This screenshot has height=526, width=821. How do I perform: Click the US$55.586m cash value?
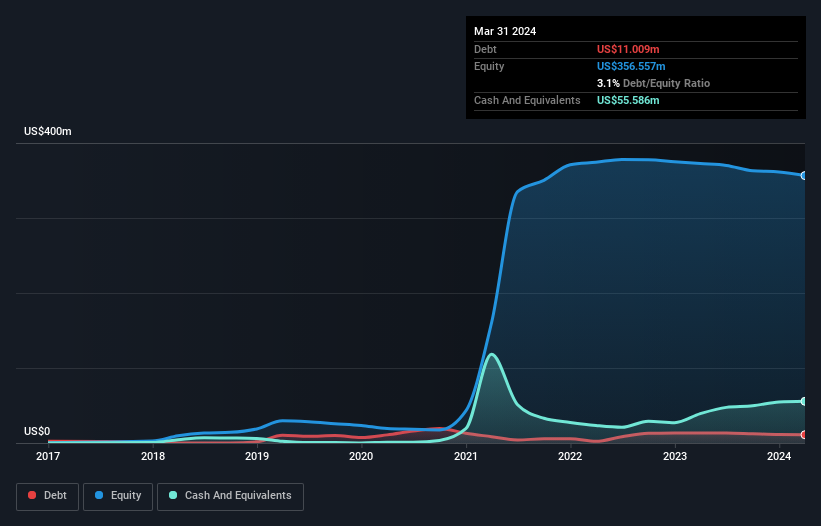point(628,100)
